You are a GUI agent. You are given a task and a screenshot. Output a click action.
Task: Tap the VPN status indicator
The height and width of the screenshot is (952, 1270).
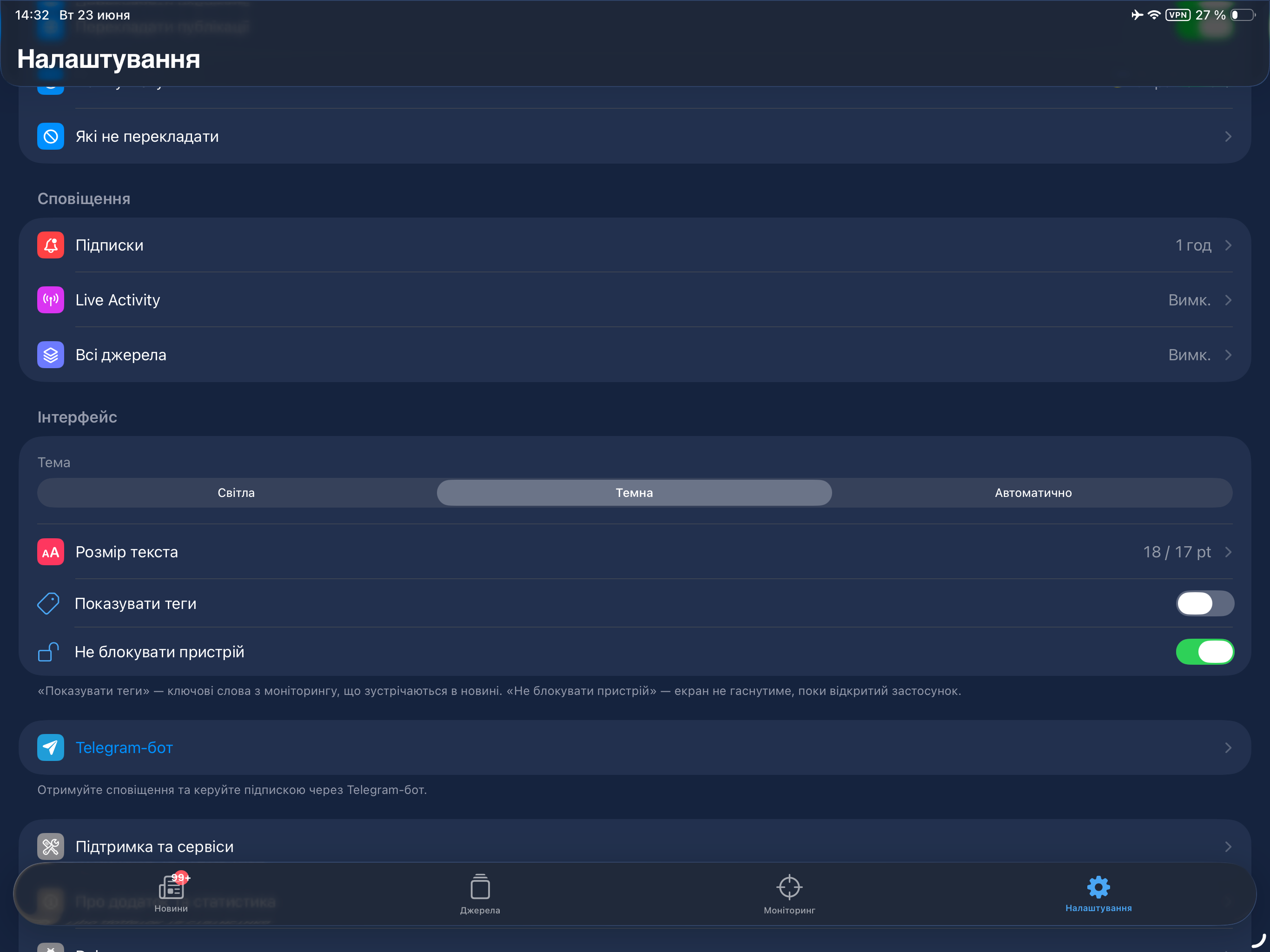pos(1177,15)
